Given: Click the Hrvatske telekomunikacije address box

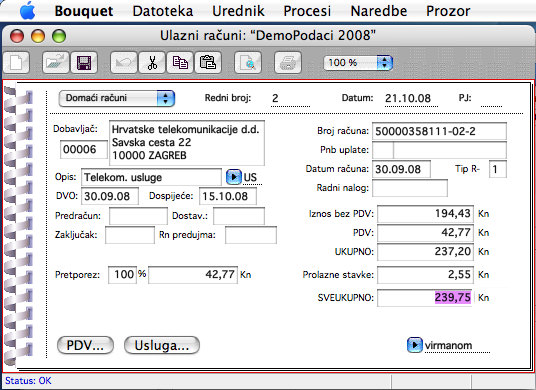Looking at the screenshot, I should tap(187, 143).
